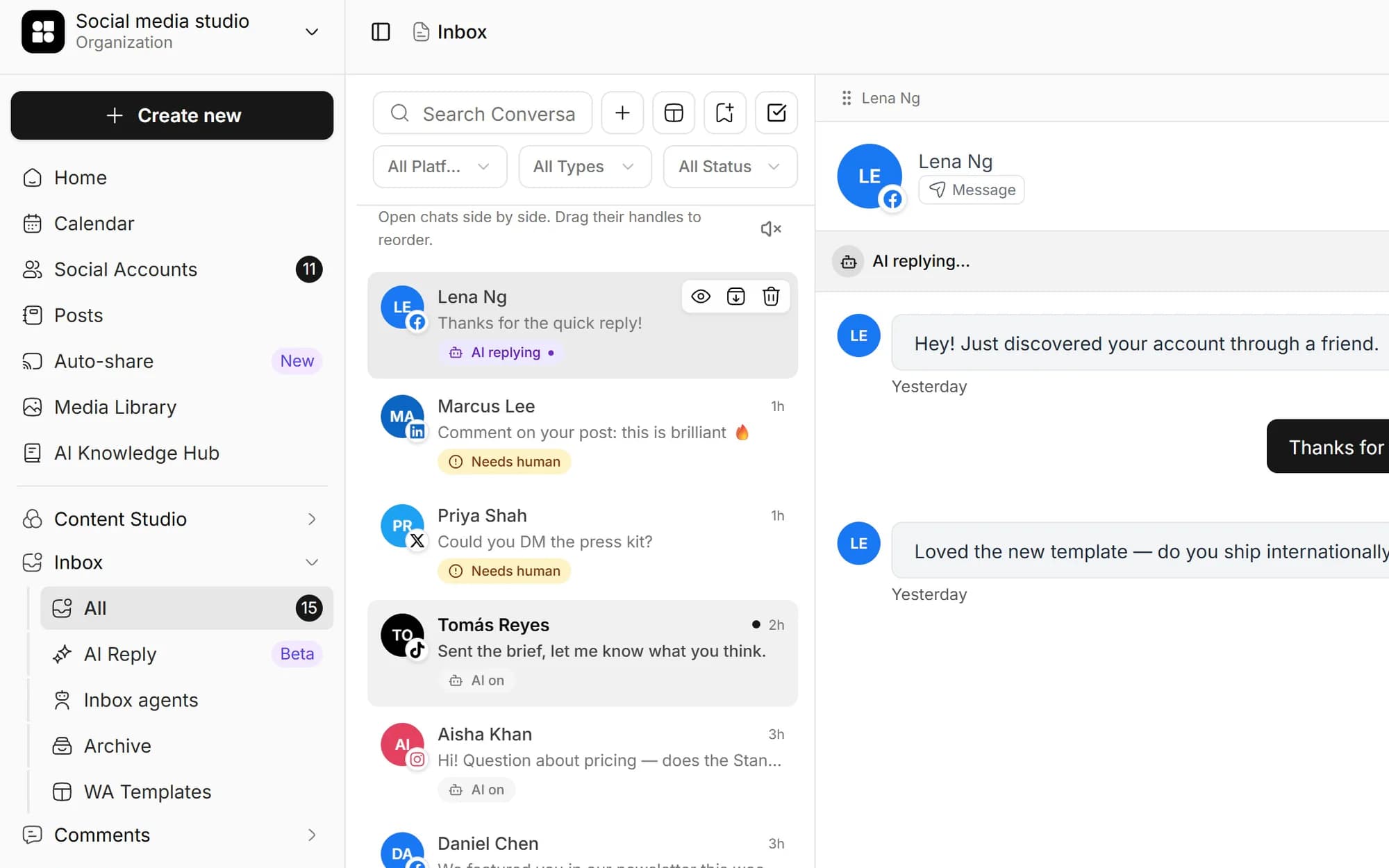1389x868 pixels.
Task: Open Inbox agents item
Action: [x=187, y=700]
